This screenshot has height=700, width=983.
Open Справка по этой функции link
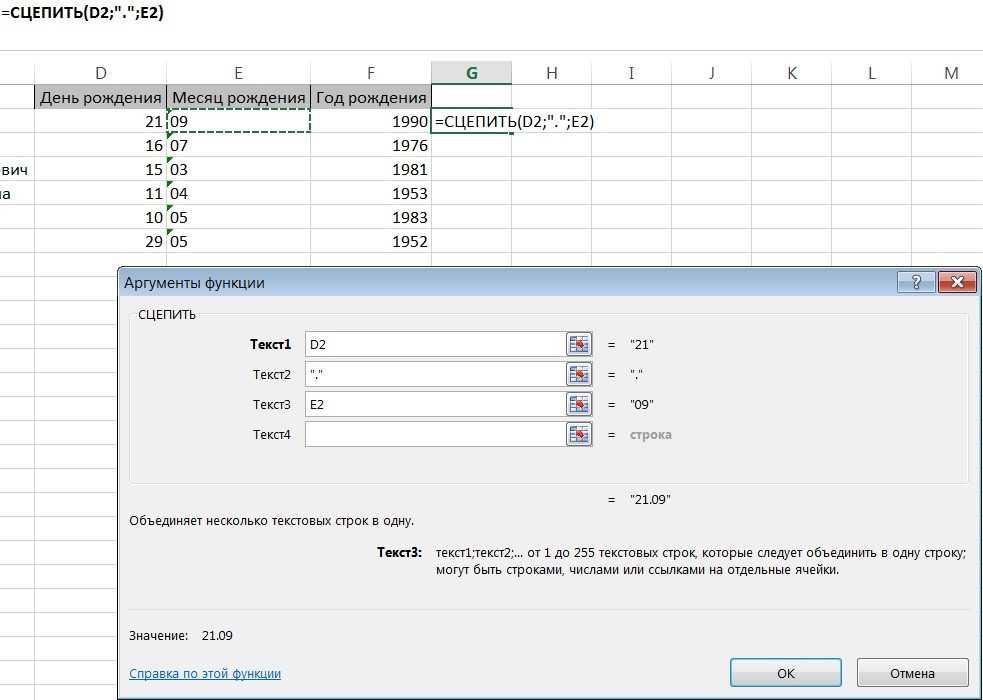pos(205,674)
